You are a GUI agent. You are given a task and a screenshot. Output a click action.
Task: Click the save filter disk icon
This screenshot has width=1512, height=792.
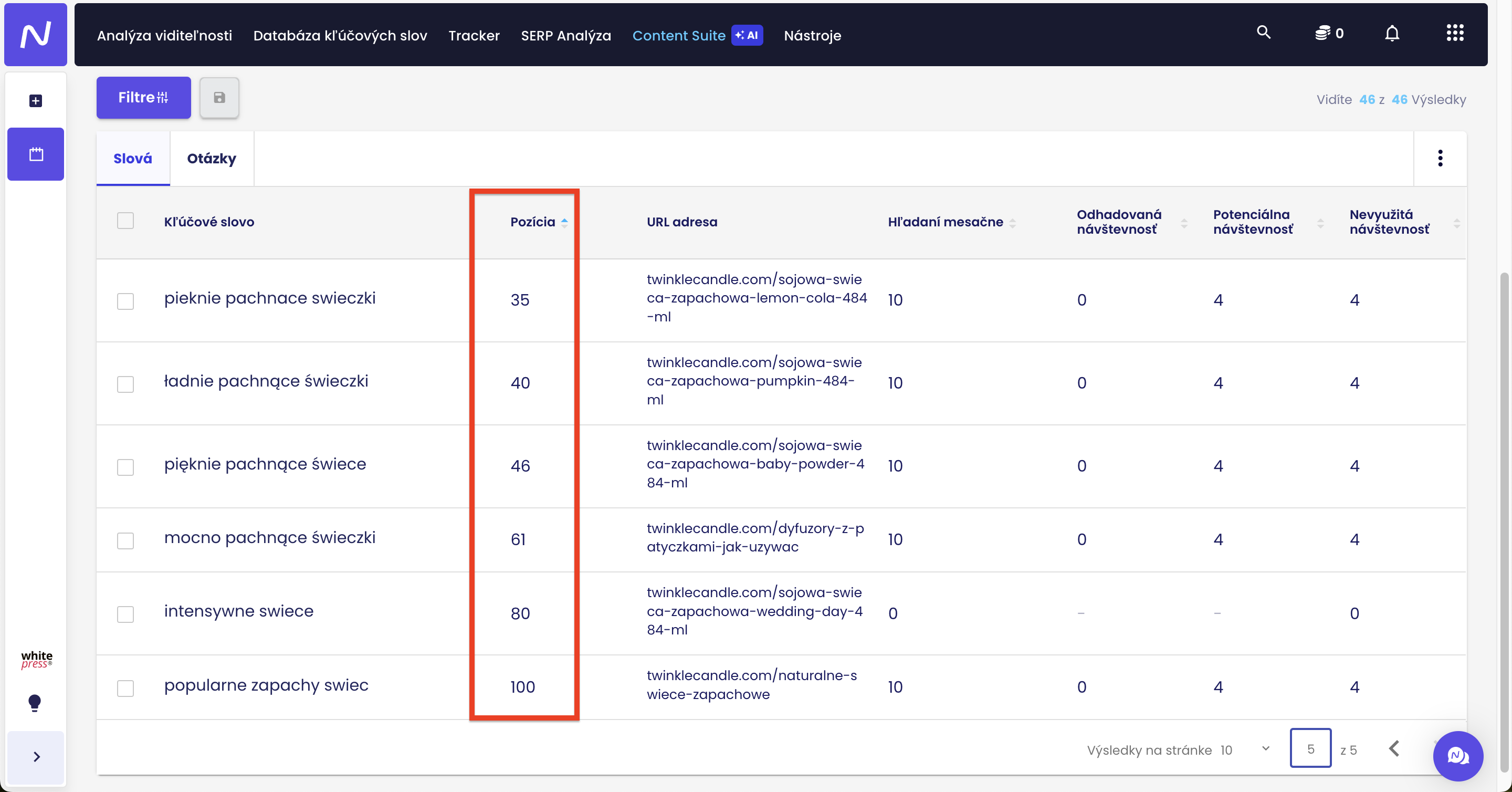(219, 98)
